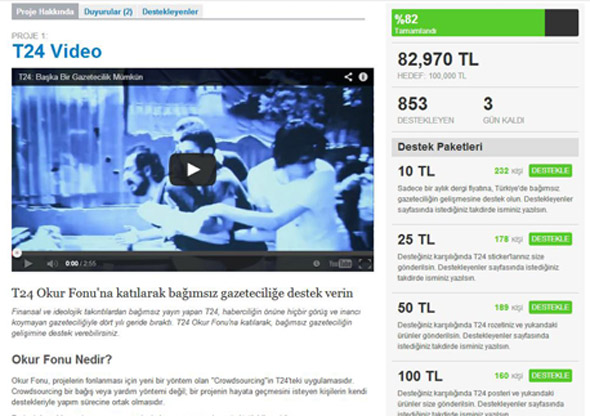Open the Destekleyenler tab
Viewport: 590px width, 416px height.
(170, 11)
